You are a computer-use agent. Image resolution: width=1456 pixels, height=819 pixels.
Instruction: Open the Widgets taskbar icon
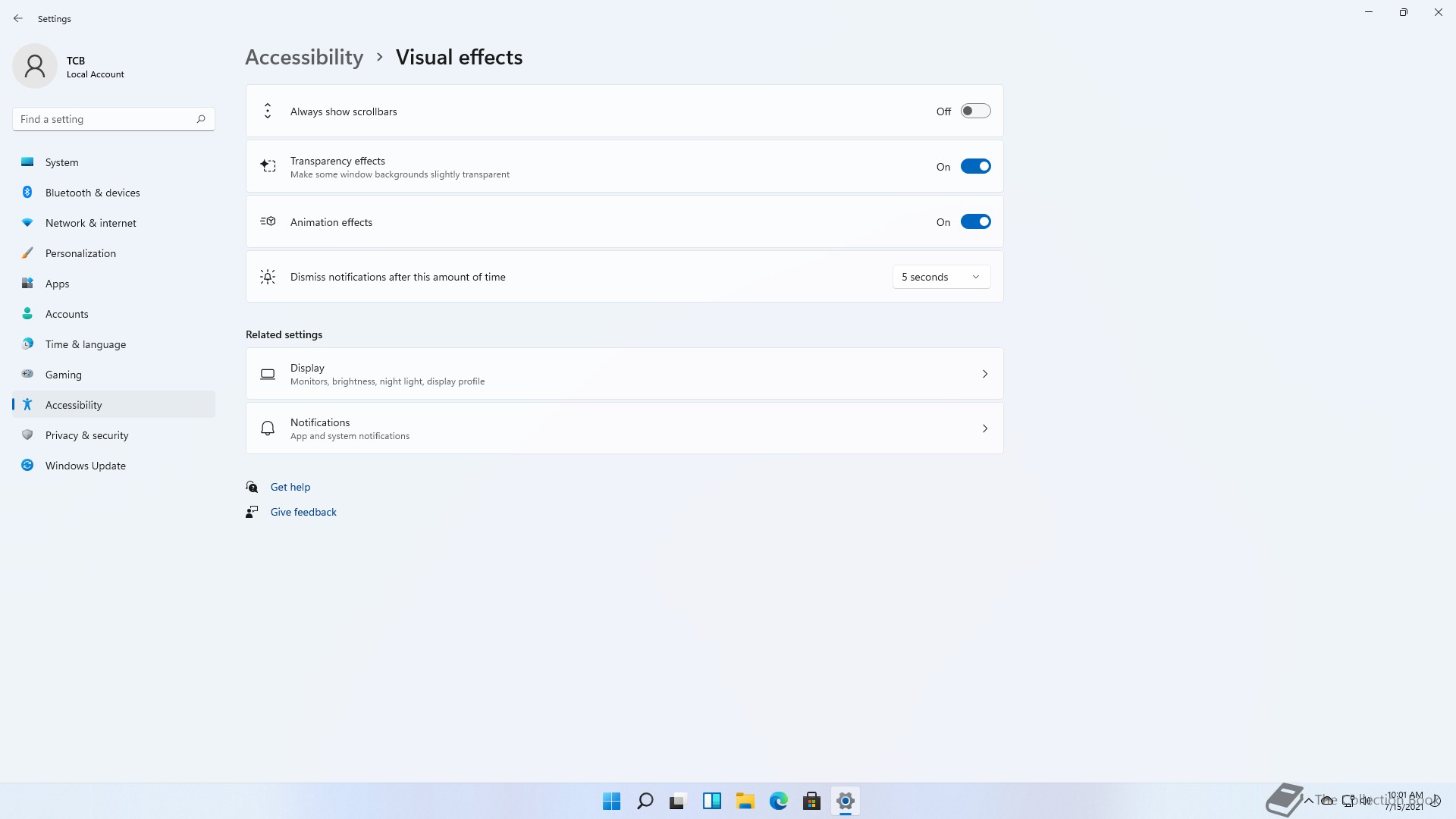click(711, 801)
